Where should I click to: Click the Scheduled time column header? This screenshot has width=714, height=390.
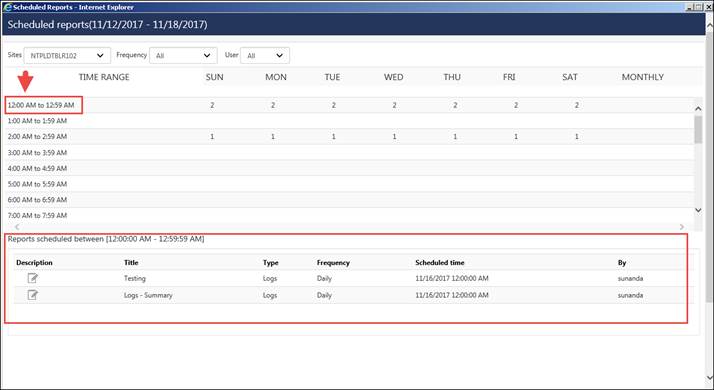(x=440, y=262)
